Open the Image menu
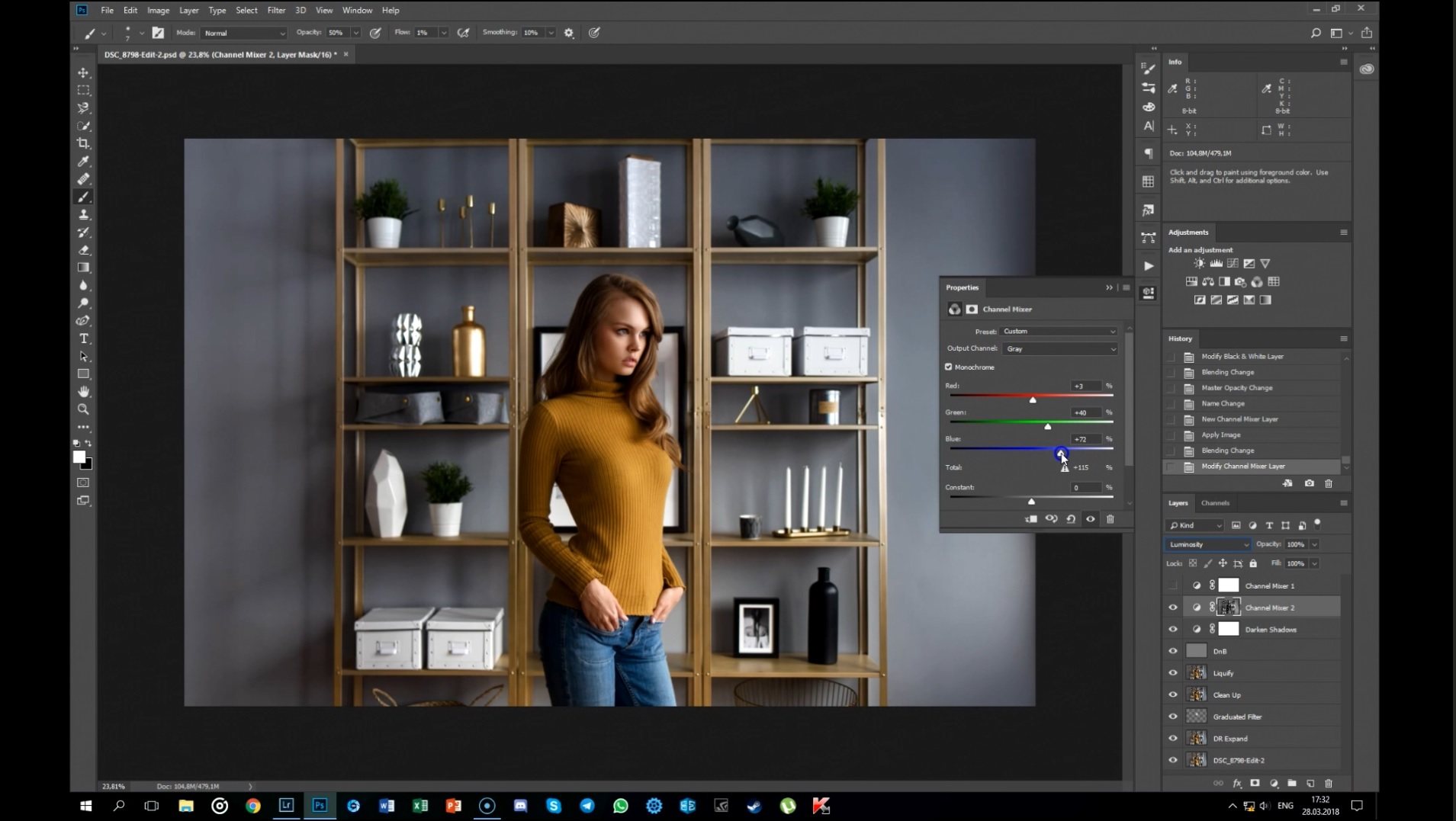Screen dimensions: 1456x821 coord(158,10)
